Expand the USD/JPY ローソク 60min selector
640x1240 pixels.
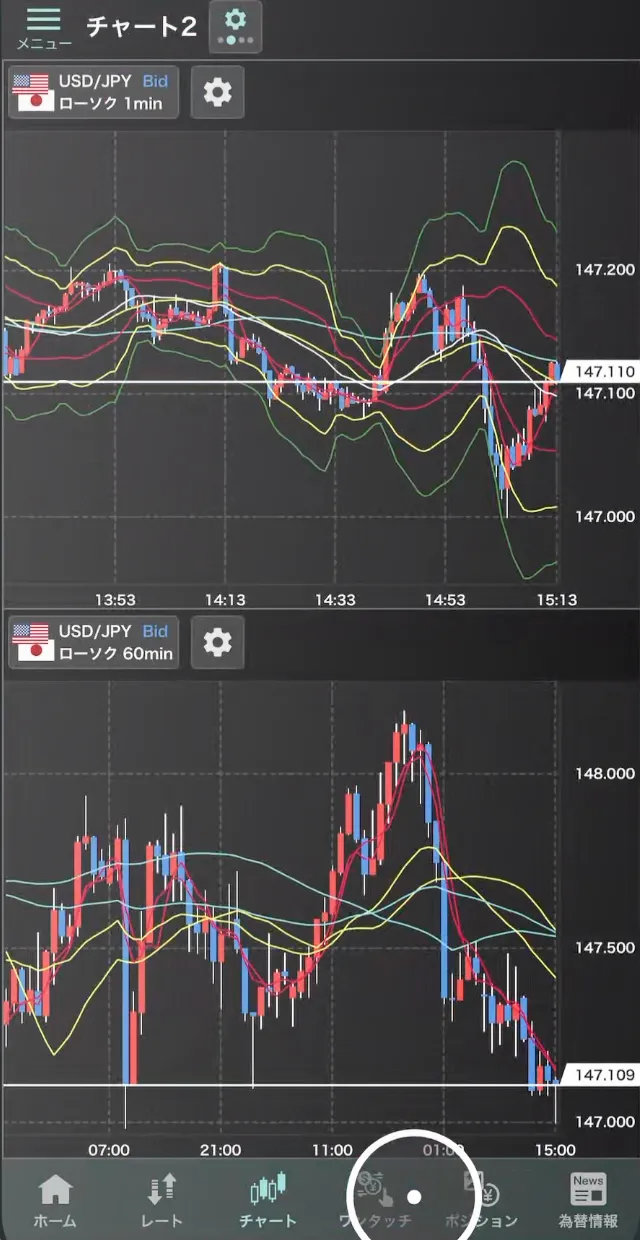click(94, 643)
